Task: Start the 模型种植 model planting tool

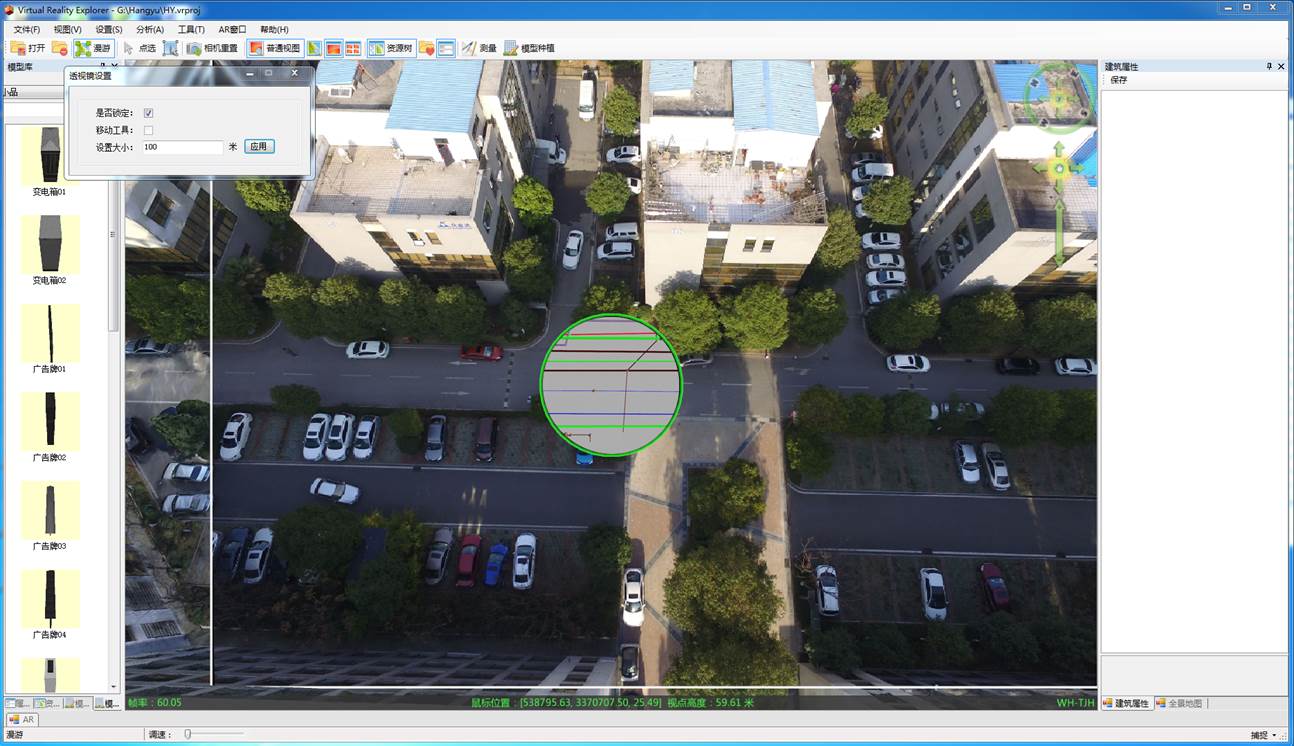Action: point(530,48)
